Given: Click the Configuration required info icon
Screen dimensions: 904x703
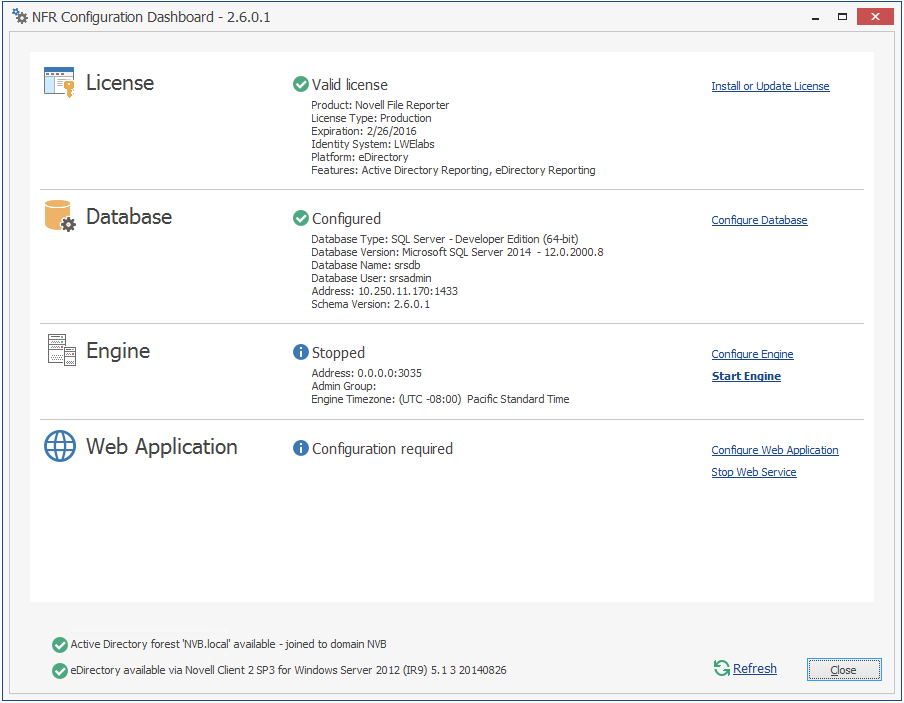Looking at the screenshot, I should click(x=301, y=448).
